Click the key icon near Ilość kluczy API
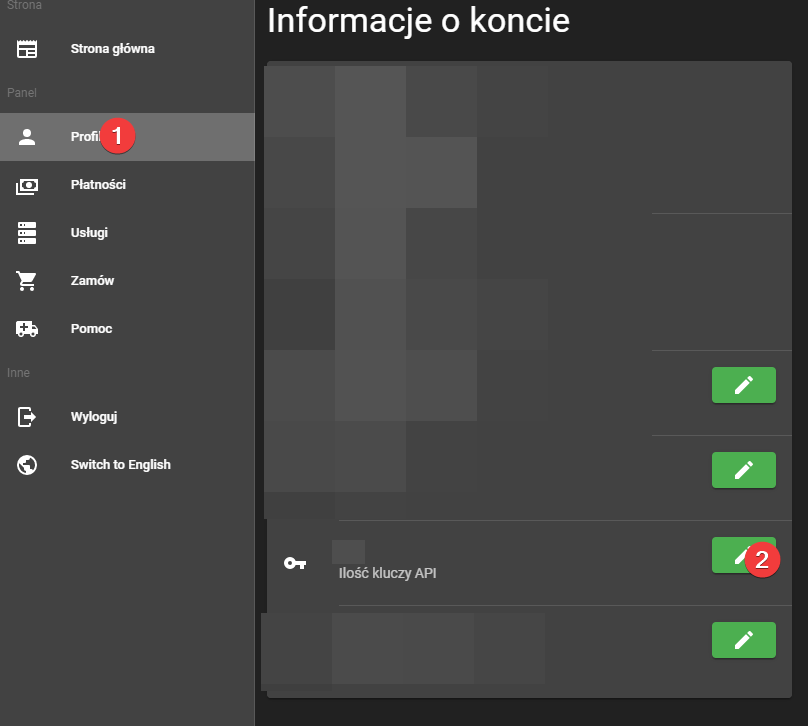808x726 pixels. click(x=295, y=563)
